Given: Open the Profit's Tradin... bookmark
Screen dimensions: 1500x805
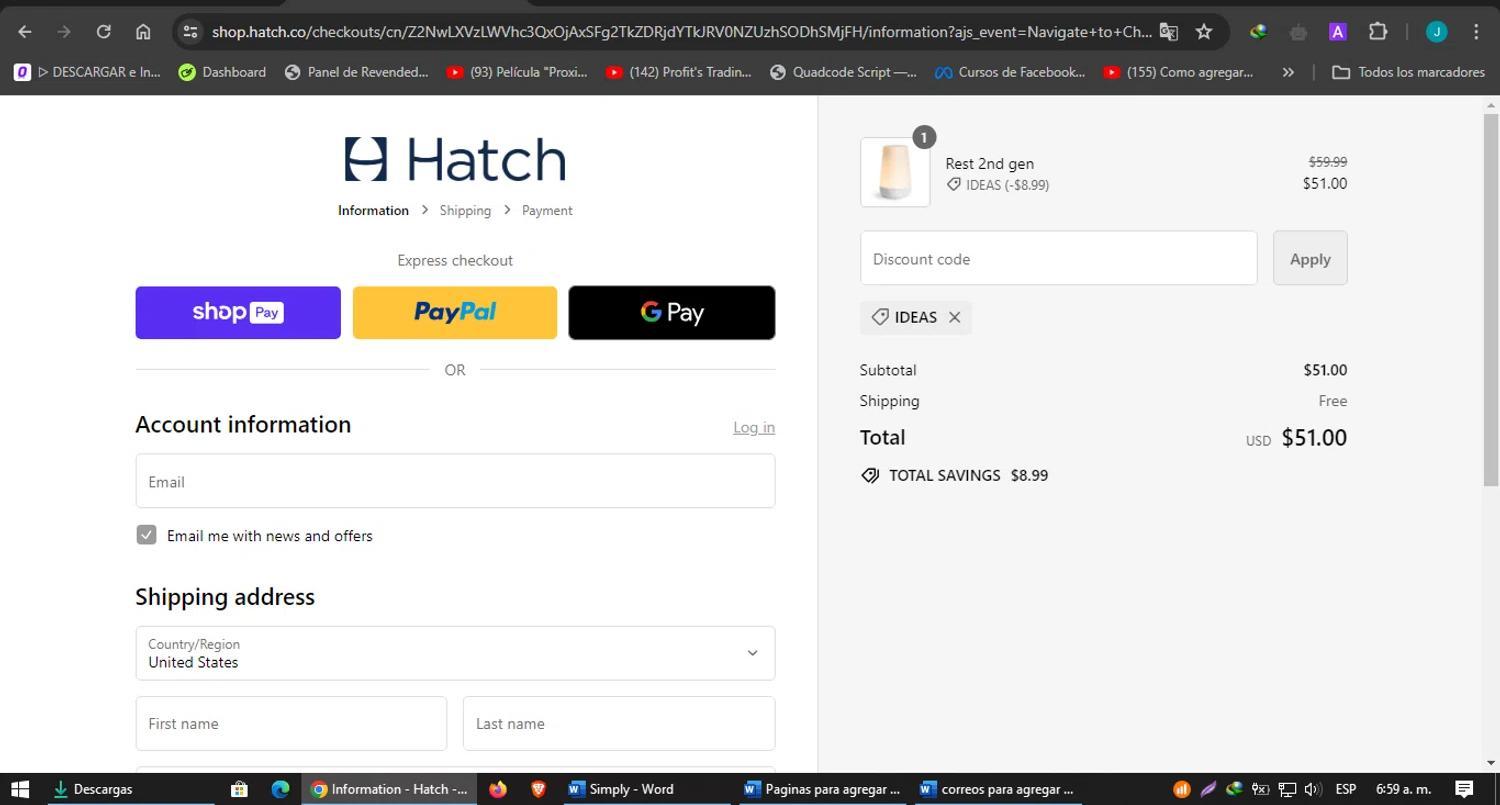Looking at the screenshot, I should click(x=679, y=72).
